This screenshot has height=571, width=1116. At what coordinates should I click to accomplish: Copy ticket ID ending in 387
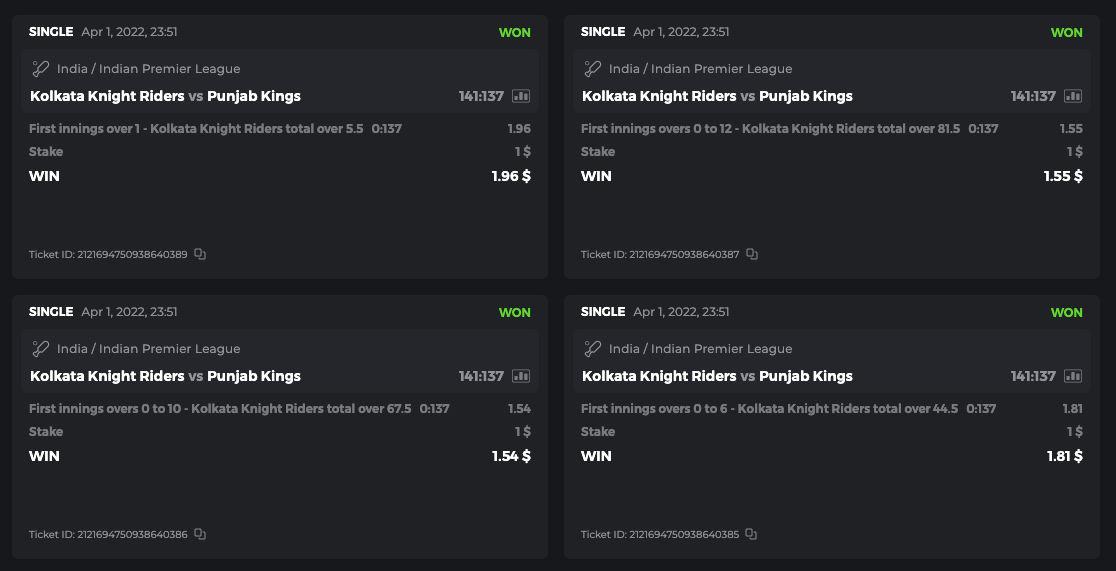752,254
